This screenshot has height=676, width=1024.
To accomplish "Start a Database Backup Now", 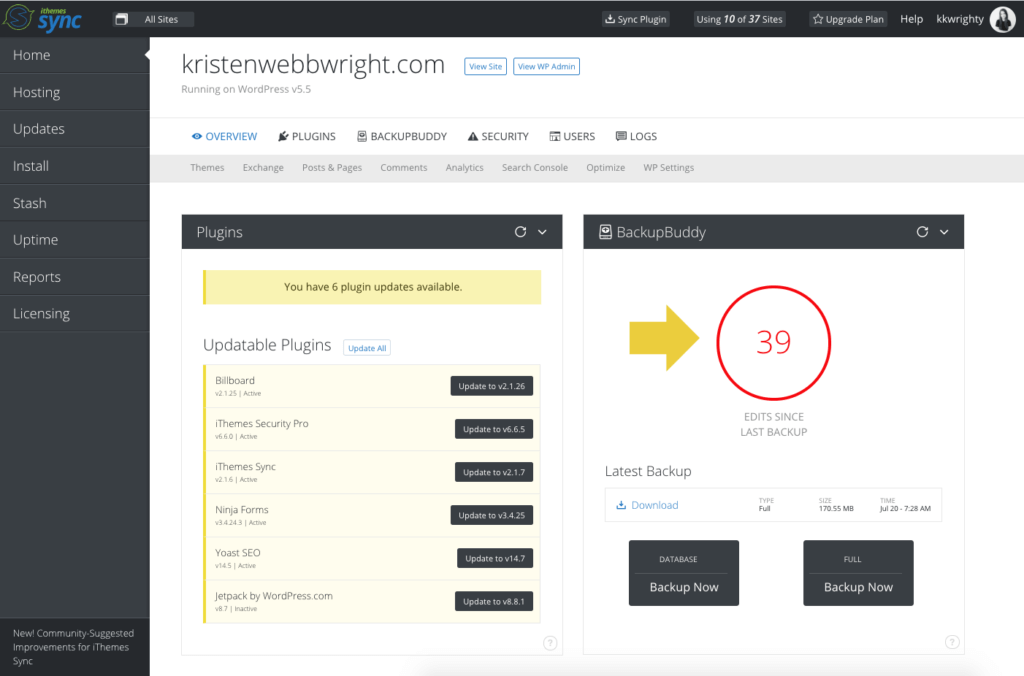I will pos(684,573).
